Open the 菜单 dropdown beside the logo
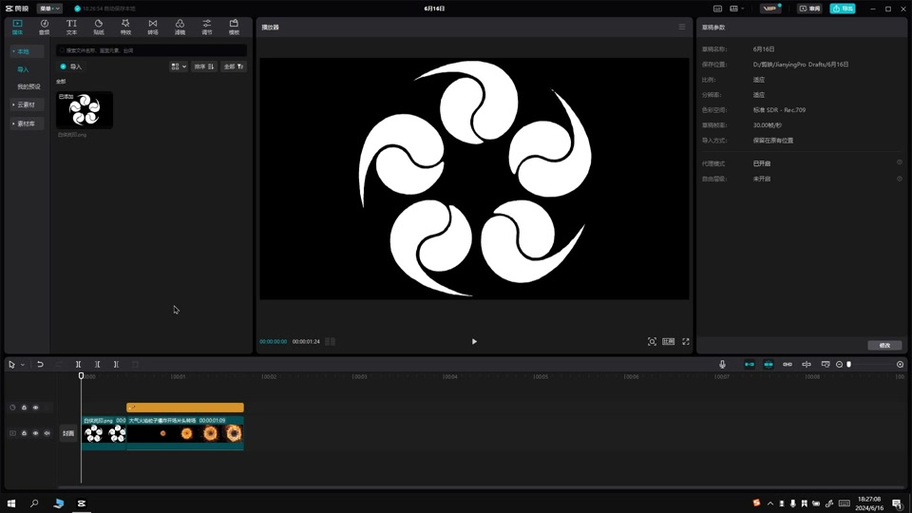 (x=49, y=9)
